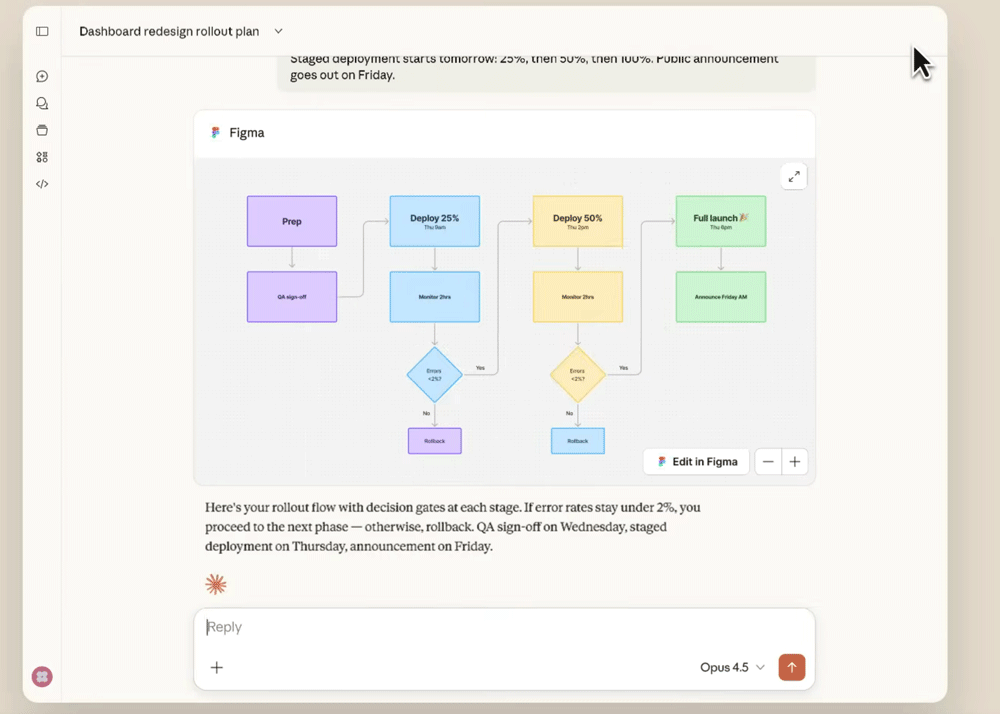Open the chats history icon

point(42,103)
